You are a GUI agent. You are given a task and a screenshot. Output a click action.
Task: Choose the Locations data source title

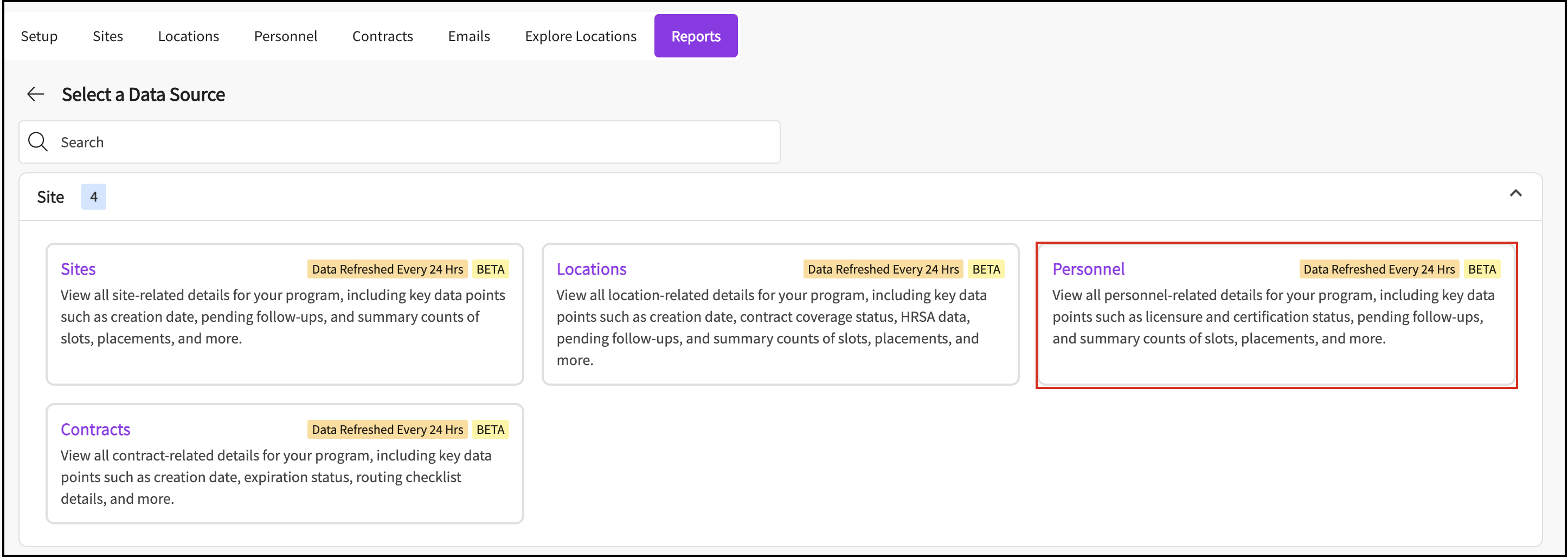(x=591, y=269)
